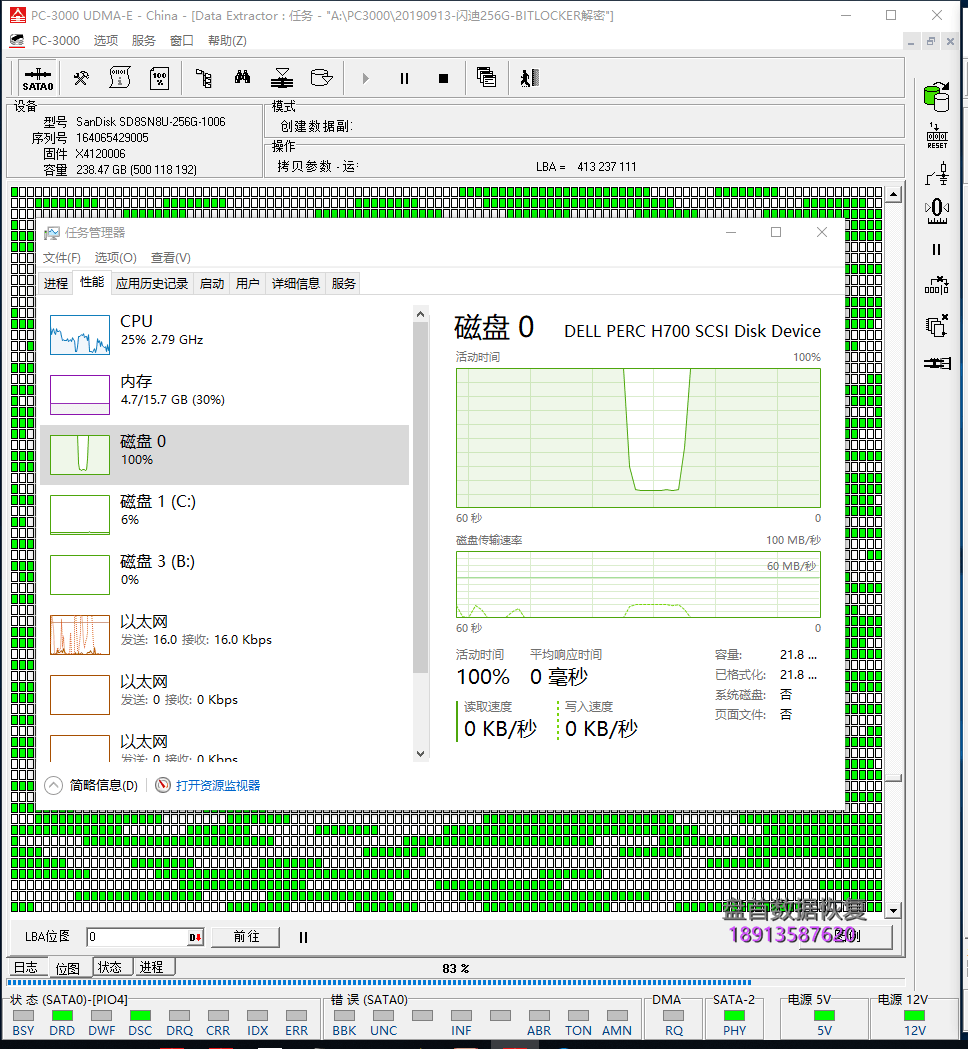Click sector map scroll-down arrow
The height and width of the screenshot is (1049, 968).
coord(894,911)
